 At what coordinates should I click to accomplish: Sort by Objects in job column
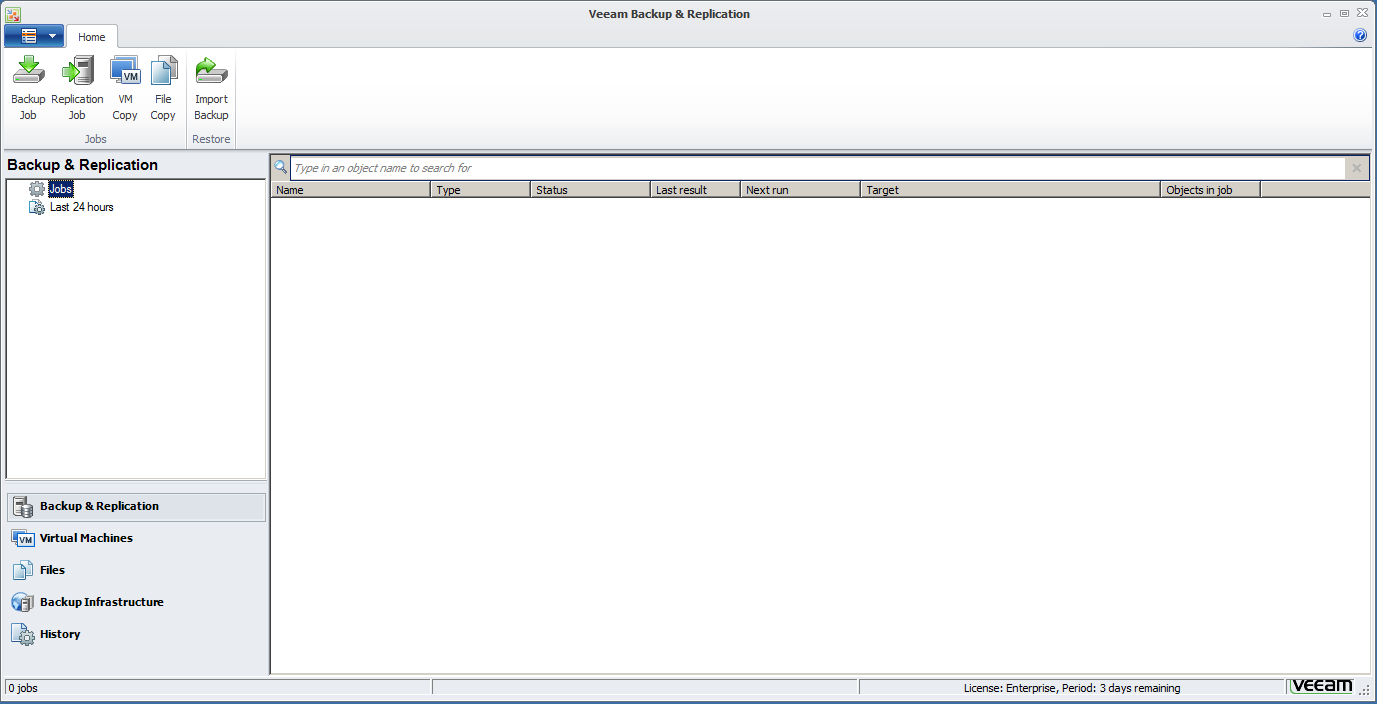(x=1210, y=190)
